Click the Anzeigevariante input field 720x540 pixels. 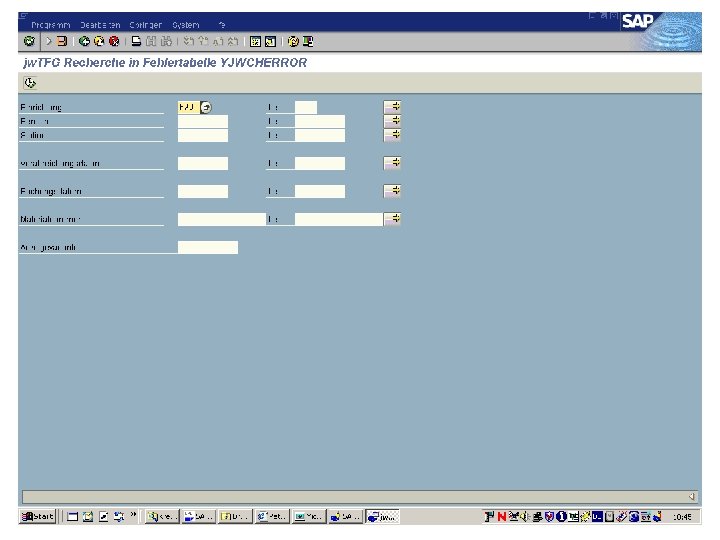pos(208,248)
